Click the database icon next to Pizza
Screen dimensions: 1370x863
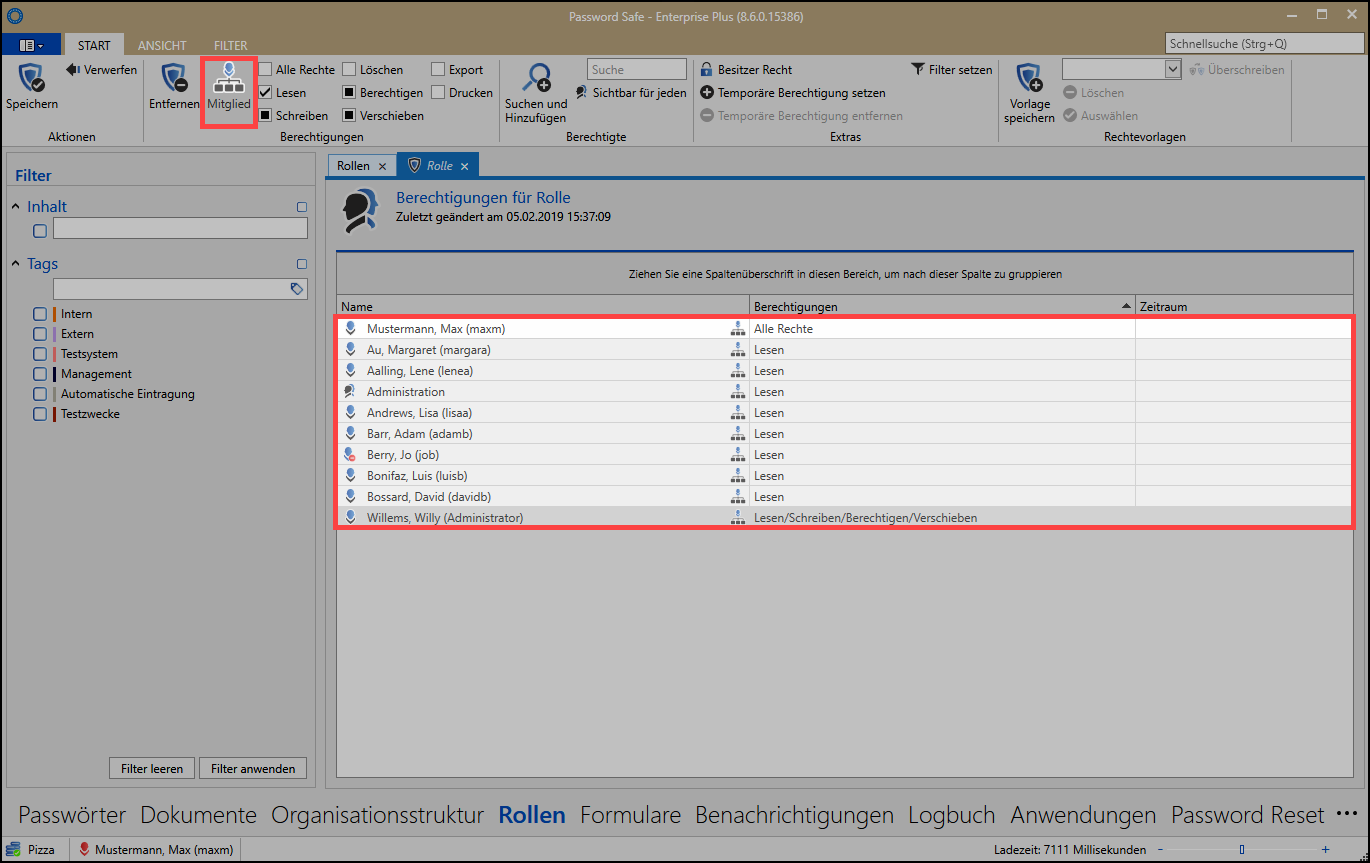tap(14, 849)
